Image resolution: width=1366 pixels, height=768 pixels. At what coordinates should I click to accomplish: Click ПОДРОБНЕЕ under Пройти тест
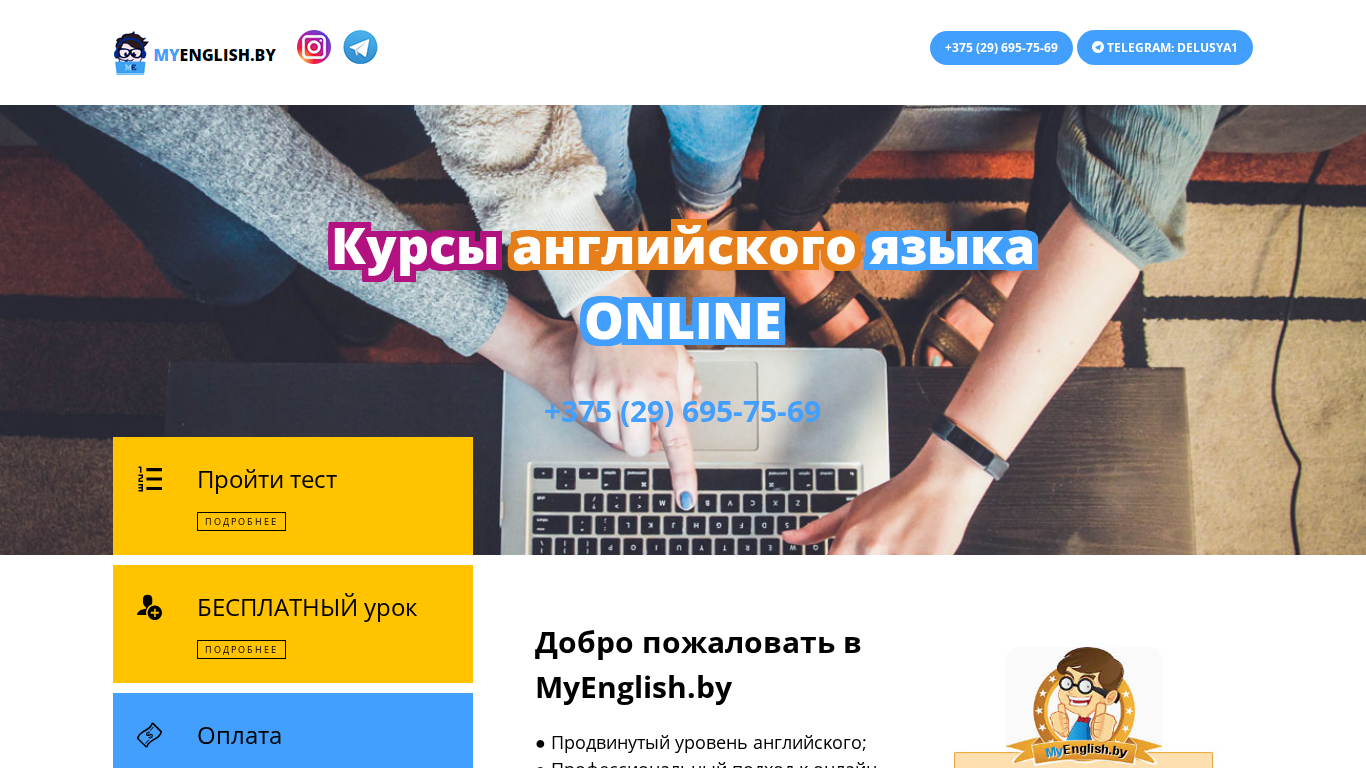[241, 522]
